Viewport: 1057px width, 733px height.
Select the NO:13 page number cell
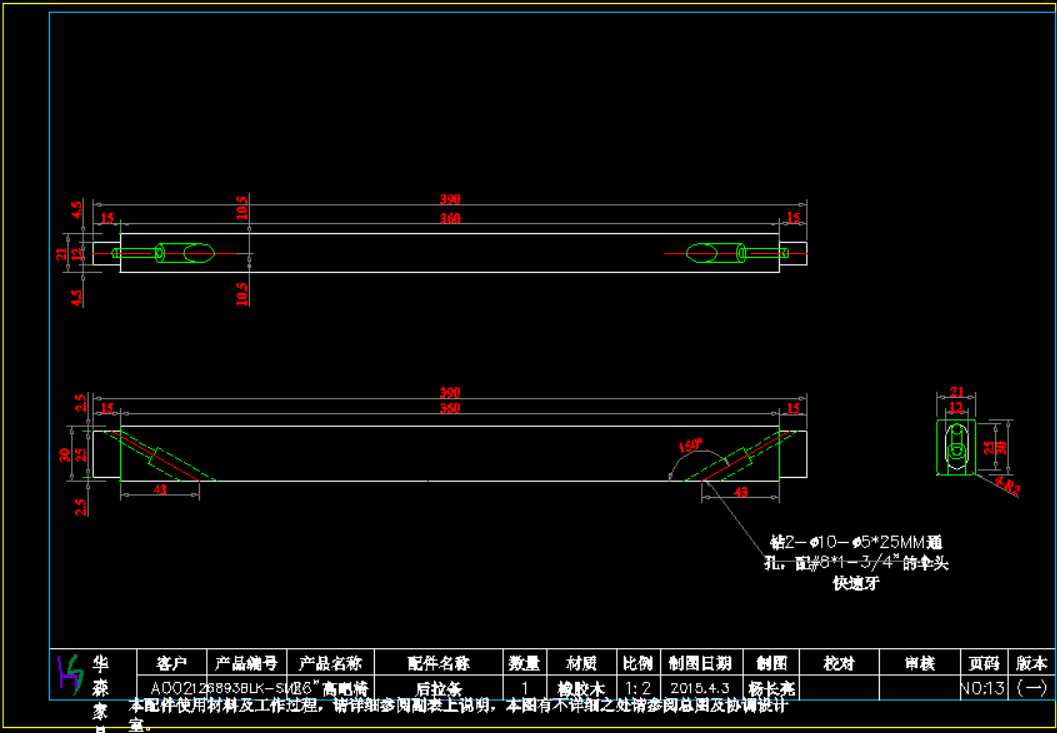tap(982, 689)
